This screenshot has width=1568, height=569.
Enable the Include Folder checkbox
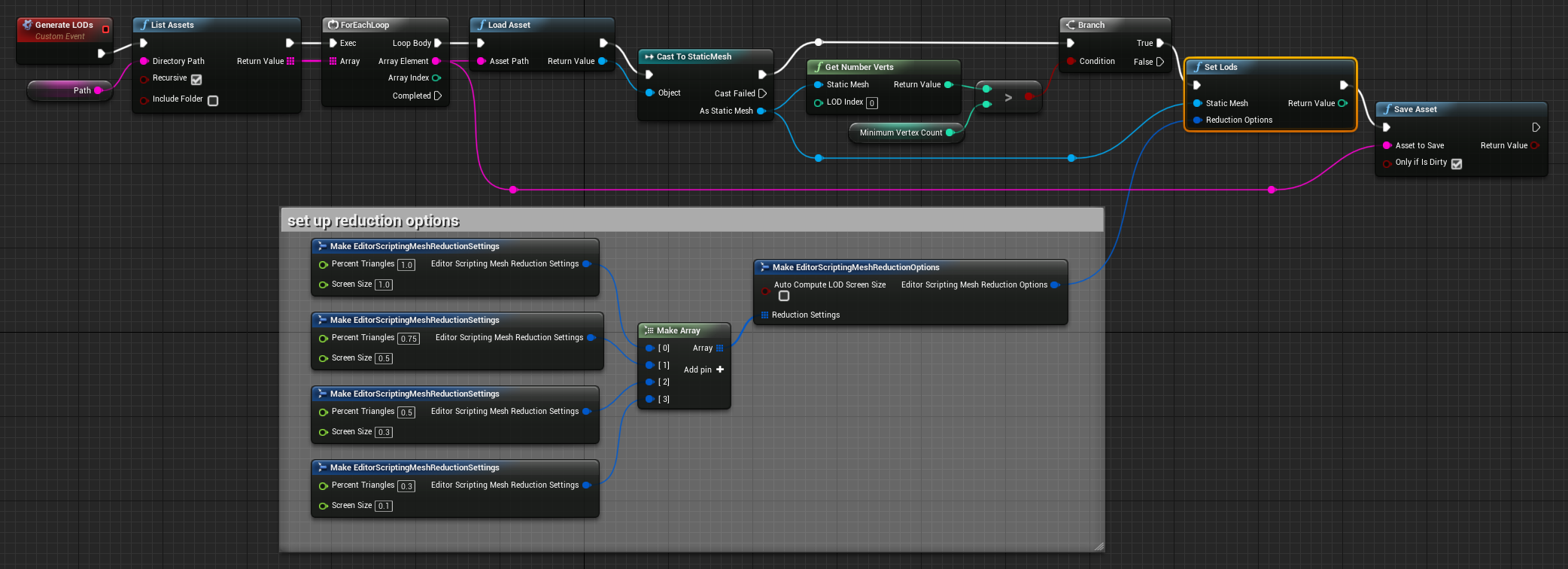(x=213, y=100)
